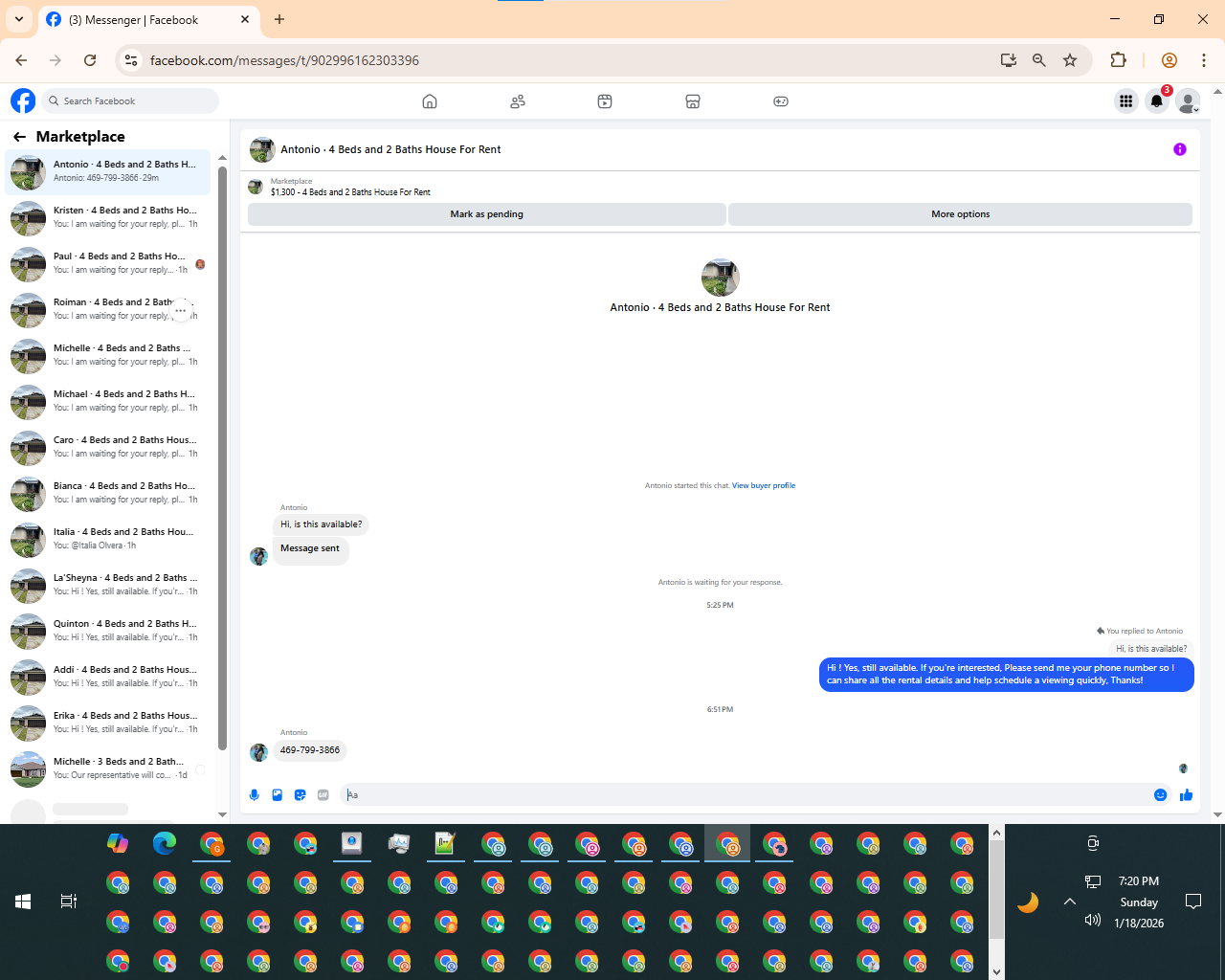Screen dimensions: 1225x980
Task: Click the install app icon in address bar
Action: point(1009,60)
